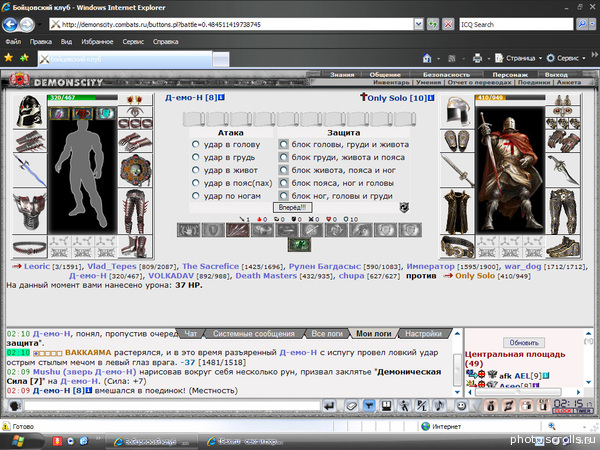Click Д-емо-Н's helmet equipment slot
The height and width of the screenshot is (450, 600).
pyautogui.click(x=30, y=111)
